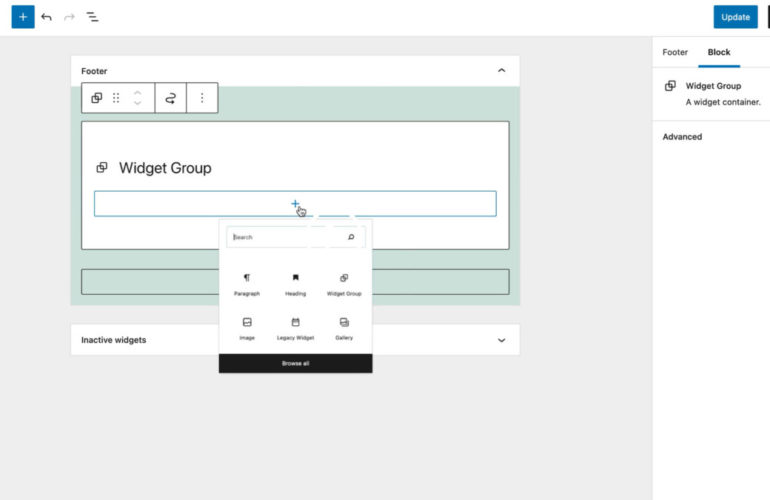Insert a Gallery block
The image size is (770, 500).
[x=344, y=328]
